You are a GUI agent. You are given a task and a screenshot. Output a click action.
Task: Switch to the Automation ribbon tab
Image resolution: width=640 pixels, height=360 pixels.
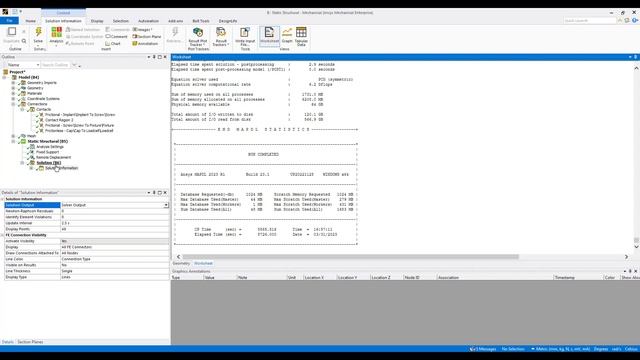point(148,21)
